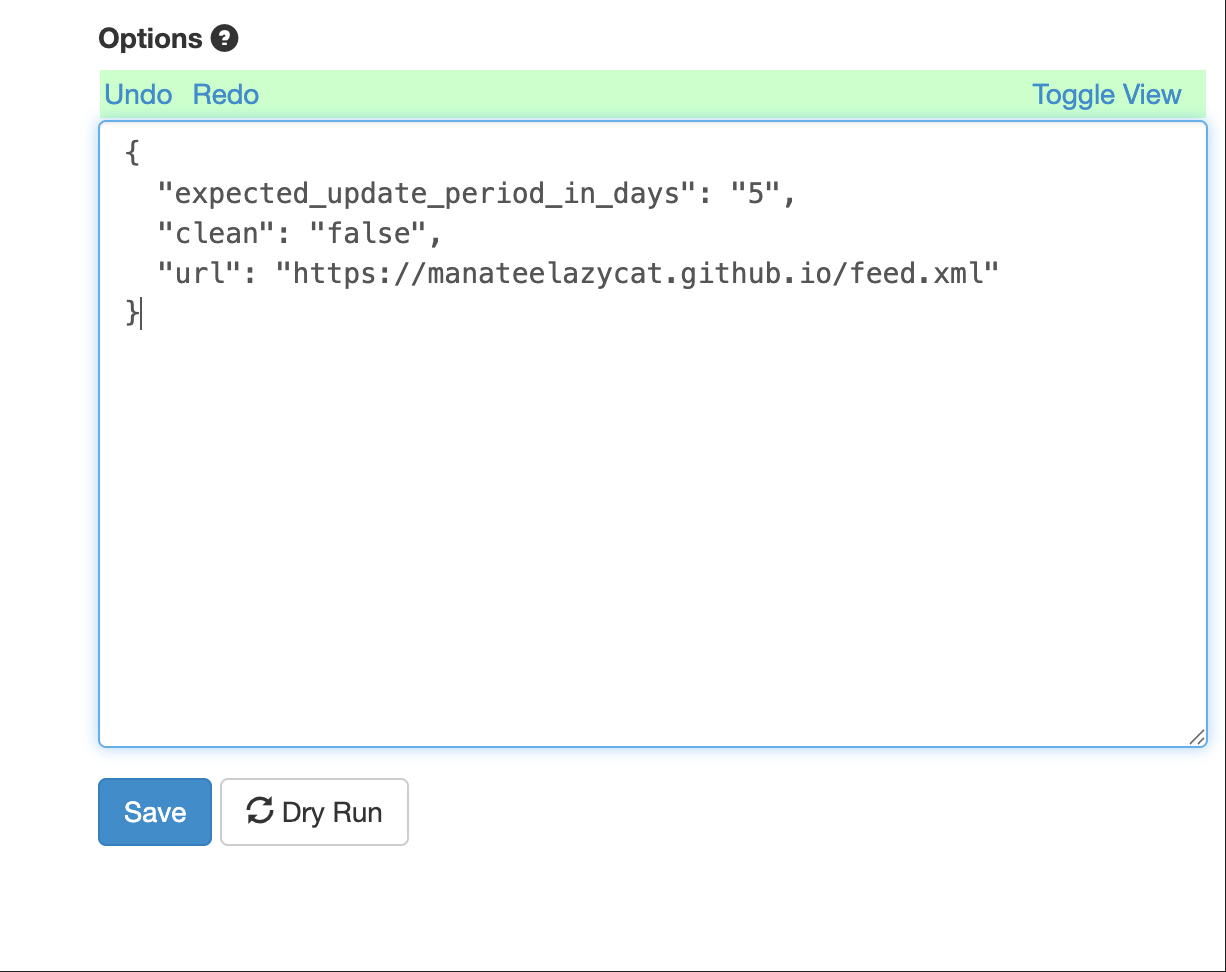Viewport: 1226px width, 972px height.
Task: Undo the last JSON edit
Action: (x=138, y=95)
